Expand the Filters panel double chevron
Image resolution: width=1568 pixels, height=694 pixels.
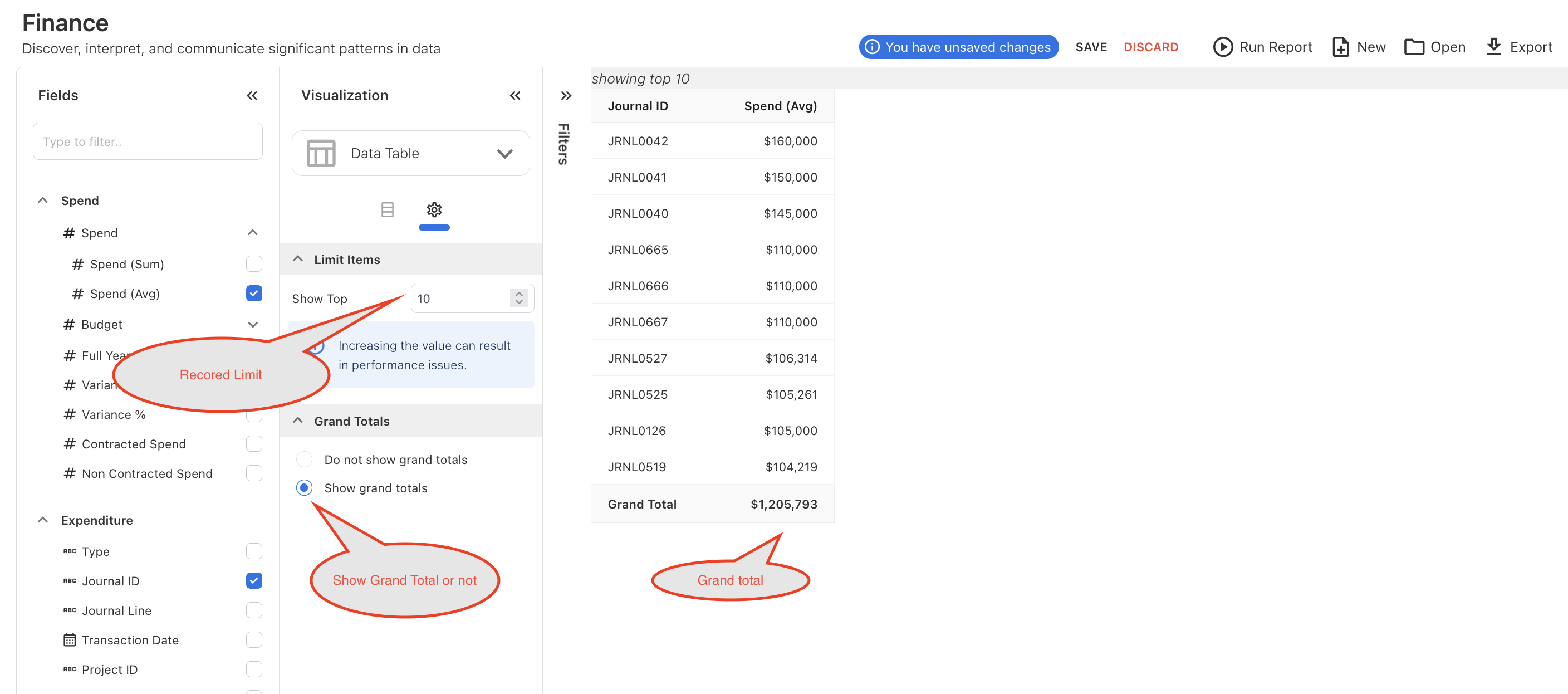pyautogui.click(x=566, y=96)
